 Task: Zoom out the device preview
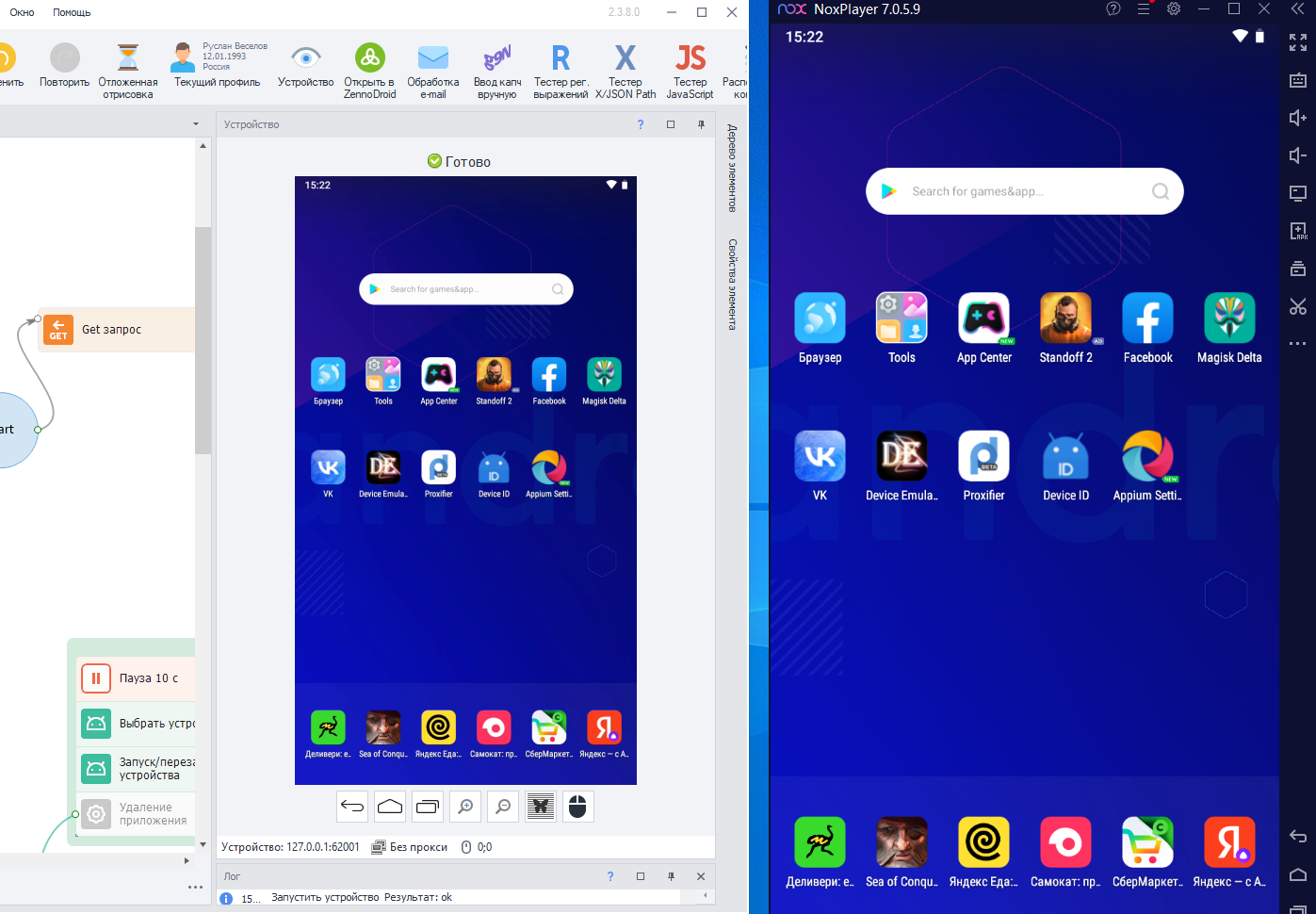(503, 807)
